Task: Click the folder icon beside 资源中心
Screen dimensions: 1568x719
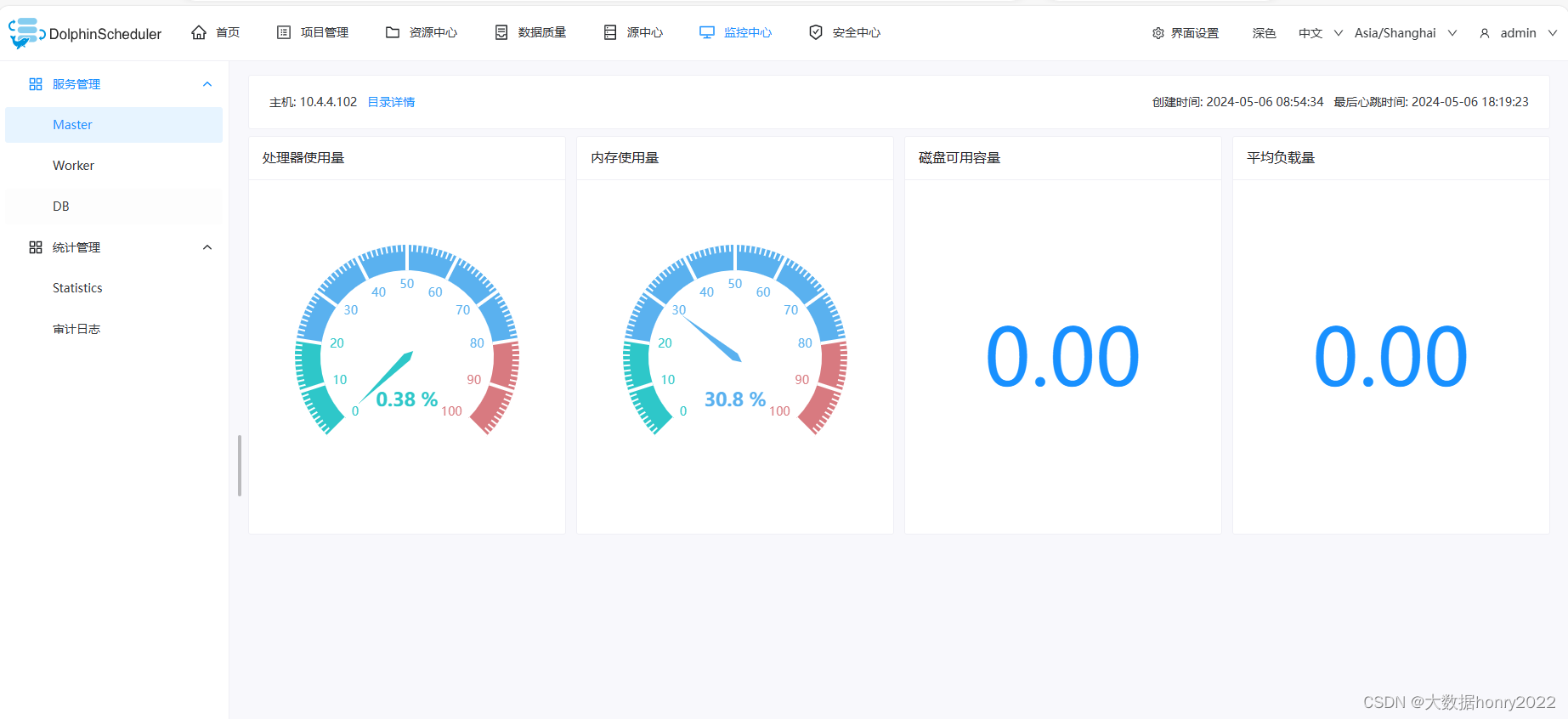Action: pyautogui.click(x=393, y=32)
